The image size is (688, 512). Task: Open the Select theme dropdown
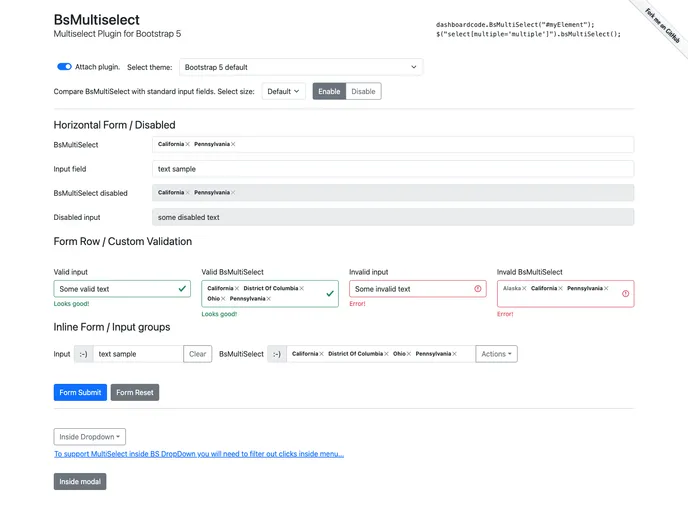coord(301,67)
